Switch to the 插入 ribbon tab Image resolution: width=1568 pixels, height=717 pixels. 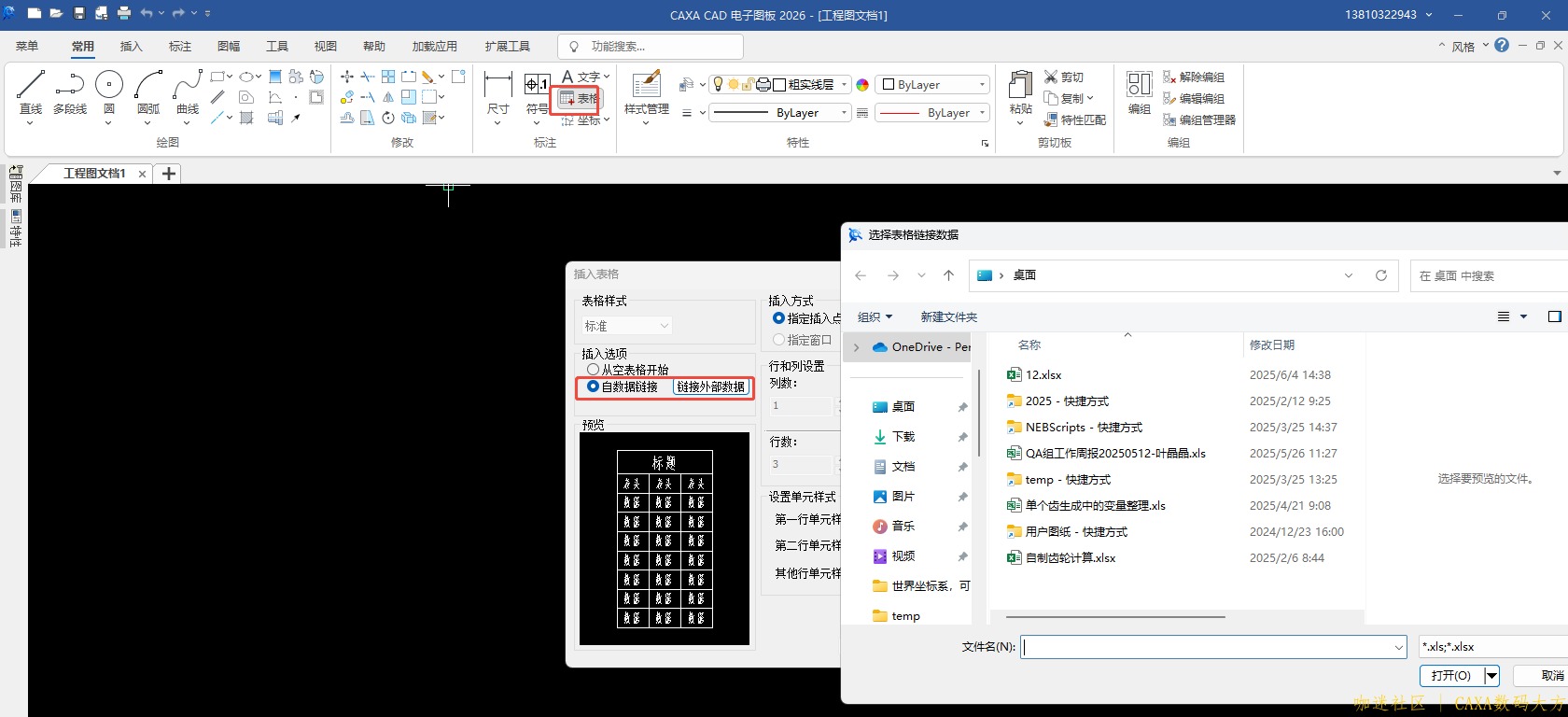[131, 47]
